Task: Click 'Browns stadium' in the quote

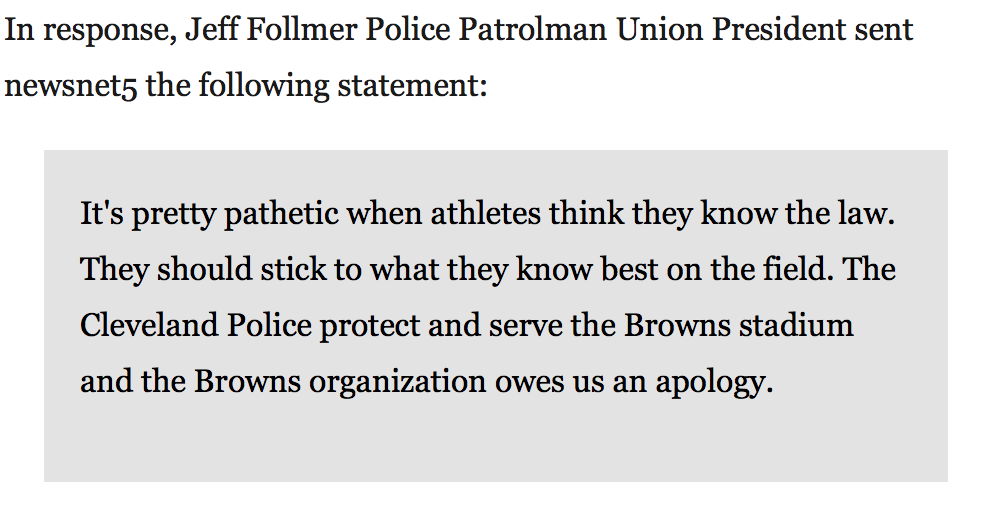Action: pyautogui.click(x=738, y=325)
